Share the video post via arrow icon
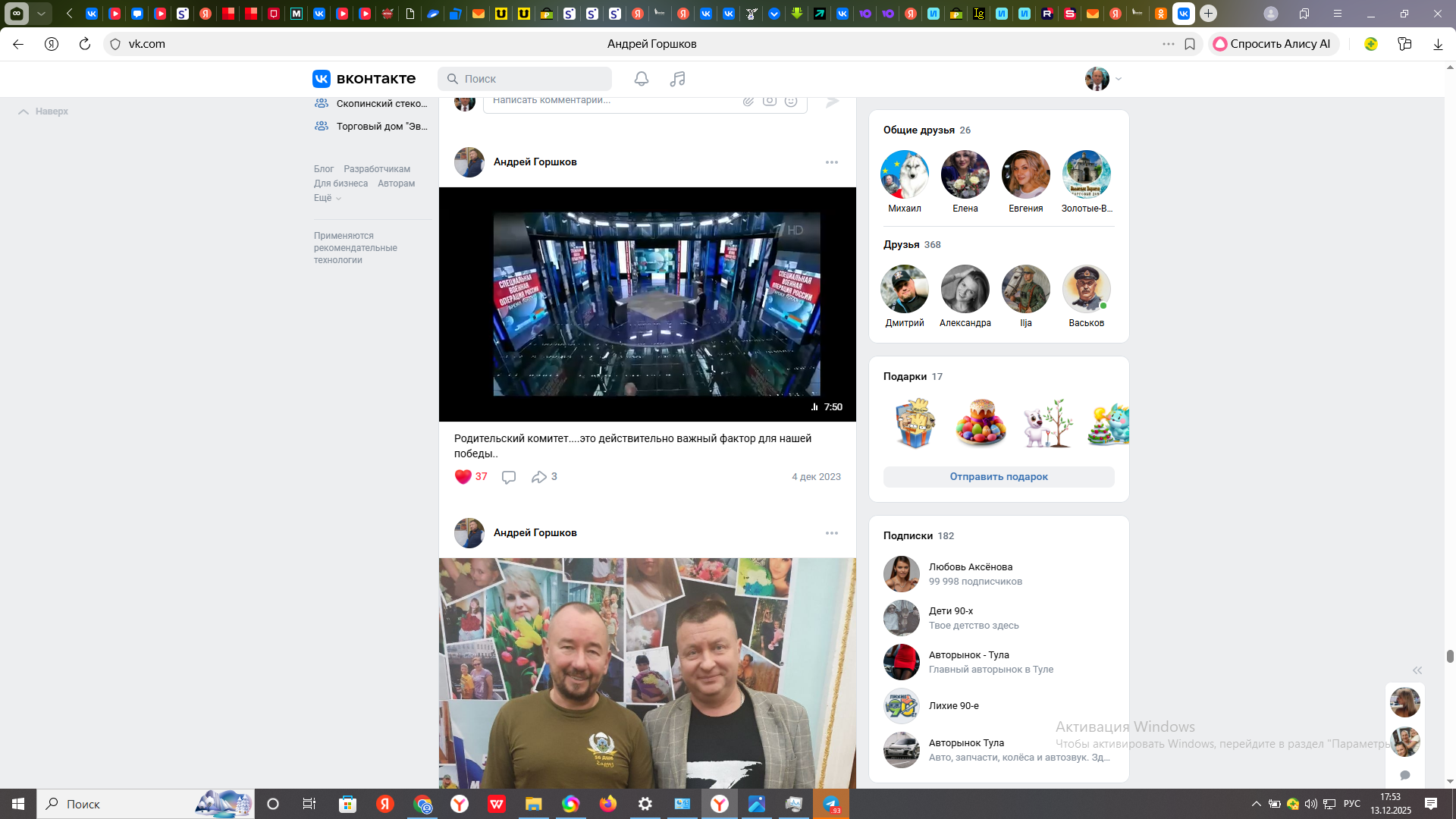Screen dimensions: 1456x819 click(539, 477)
